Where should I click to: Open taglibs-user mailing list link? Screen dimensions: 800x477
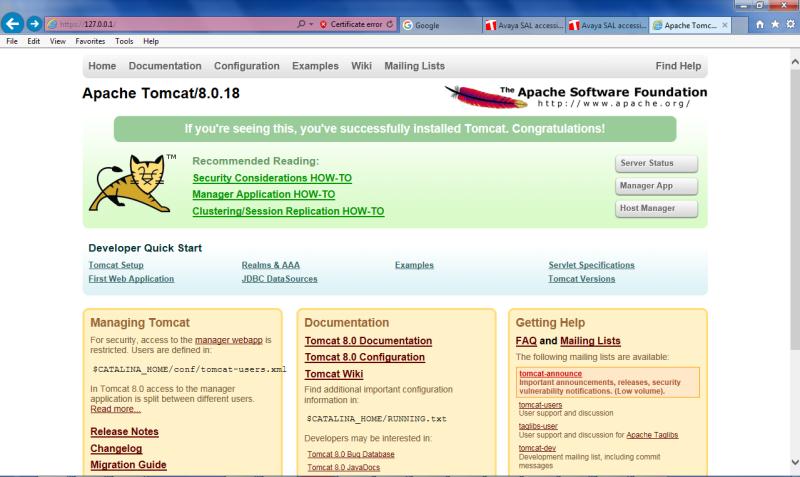[x=538, y=426]
